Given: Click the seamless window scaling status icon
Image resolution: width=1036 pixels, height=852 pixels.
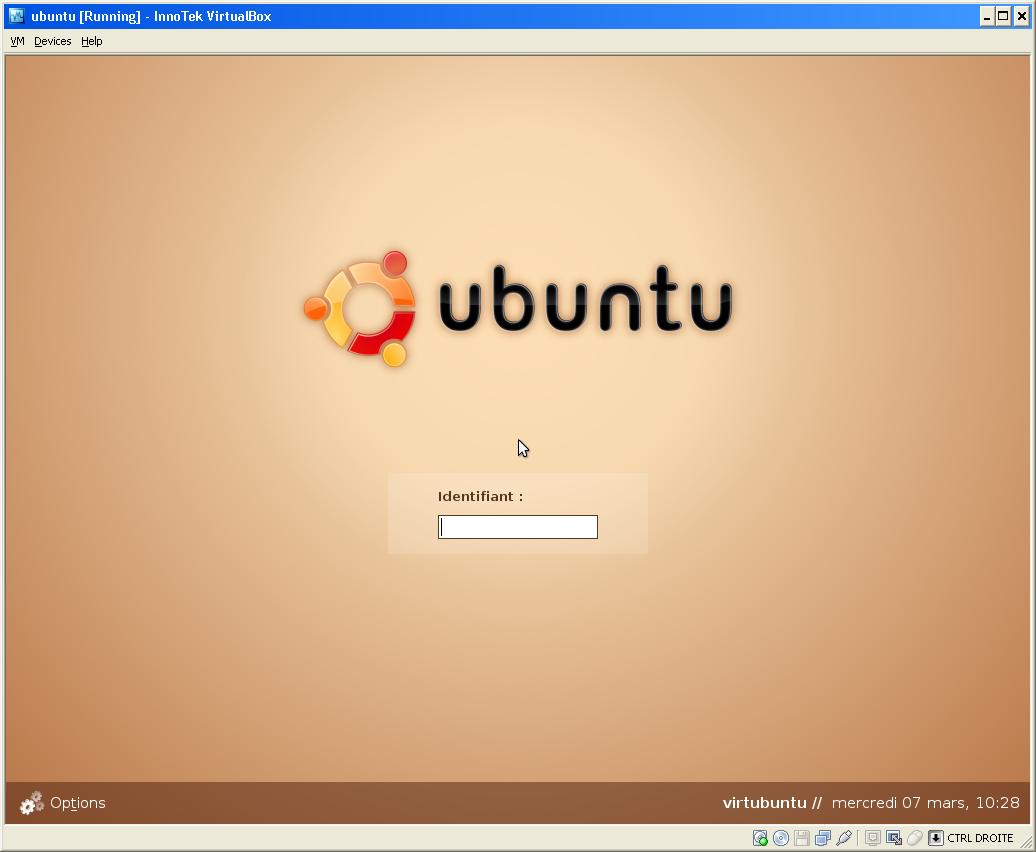Looking at the screenshot, I should 894,838.
